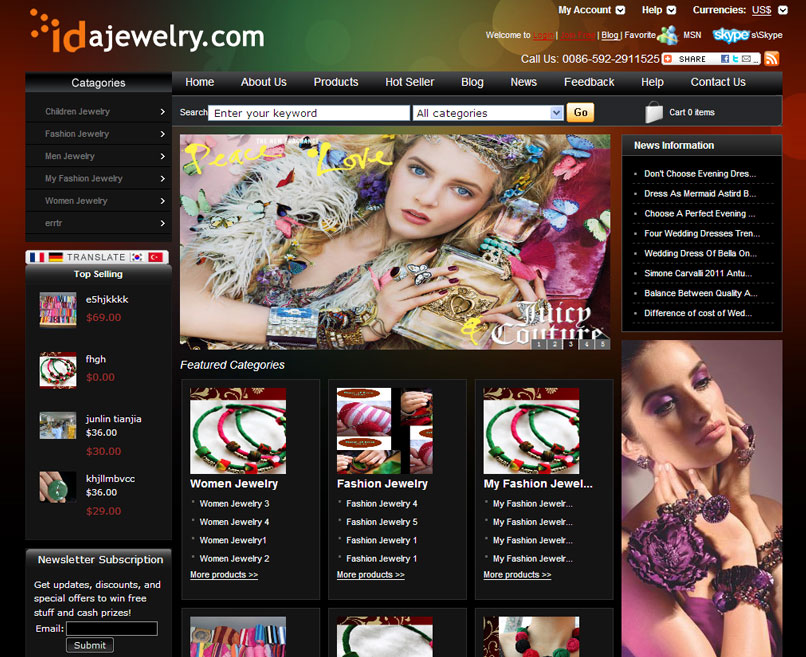
Task: Open the Blog link in welcome bar
Action: coord(610,35)
